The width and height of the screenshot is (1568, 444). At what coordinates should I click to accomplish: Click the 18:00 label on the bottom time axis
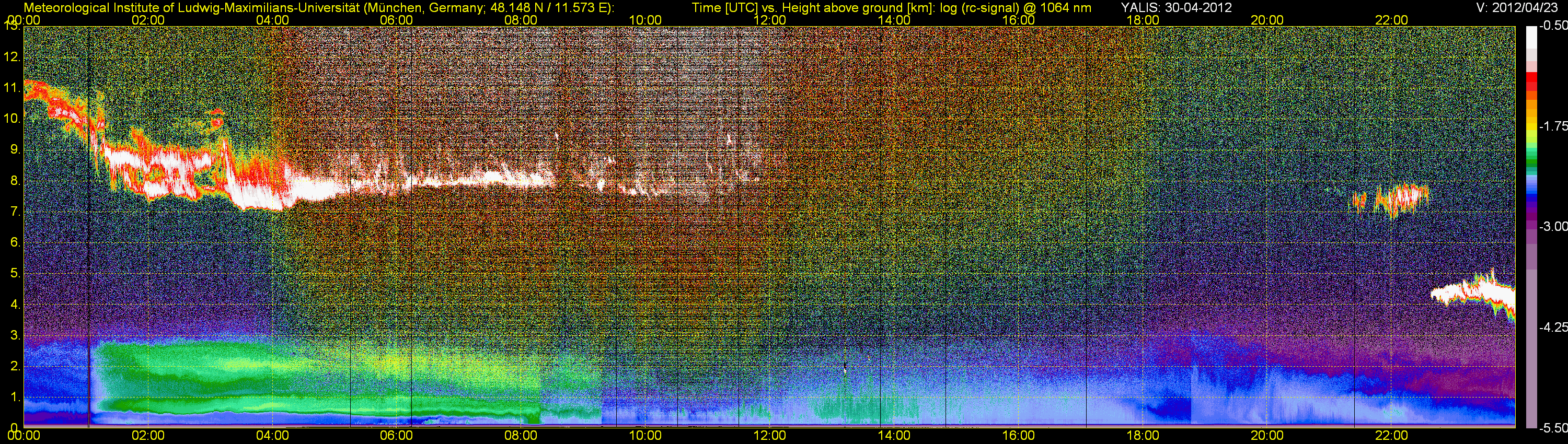pyautogui.click(x=1143, y=436)
